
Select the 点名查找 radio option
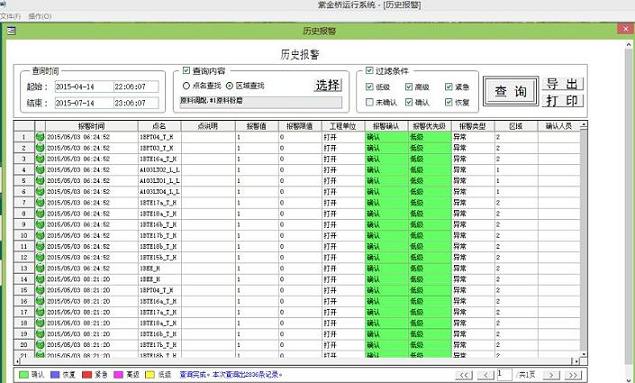(186, 86)
